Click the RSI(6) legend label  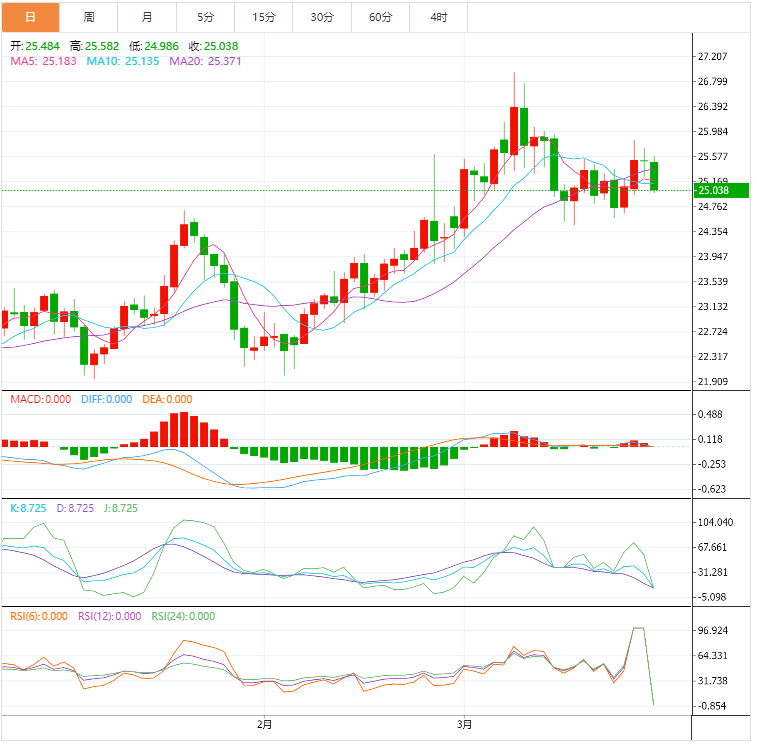38,616
